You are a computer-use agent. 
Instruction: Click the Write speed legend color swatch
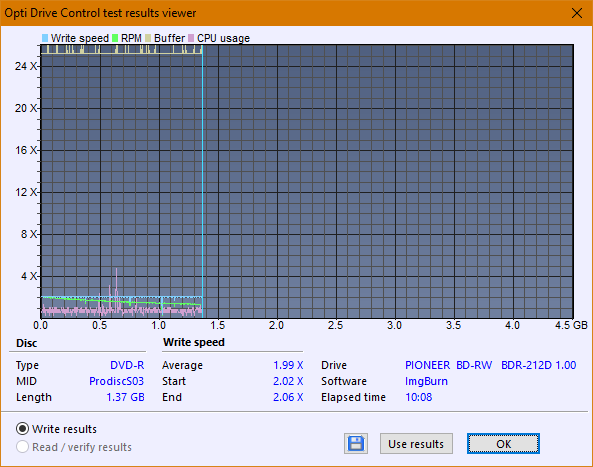(45, 38)
